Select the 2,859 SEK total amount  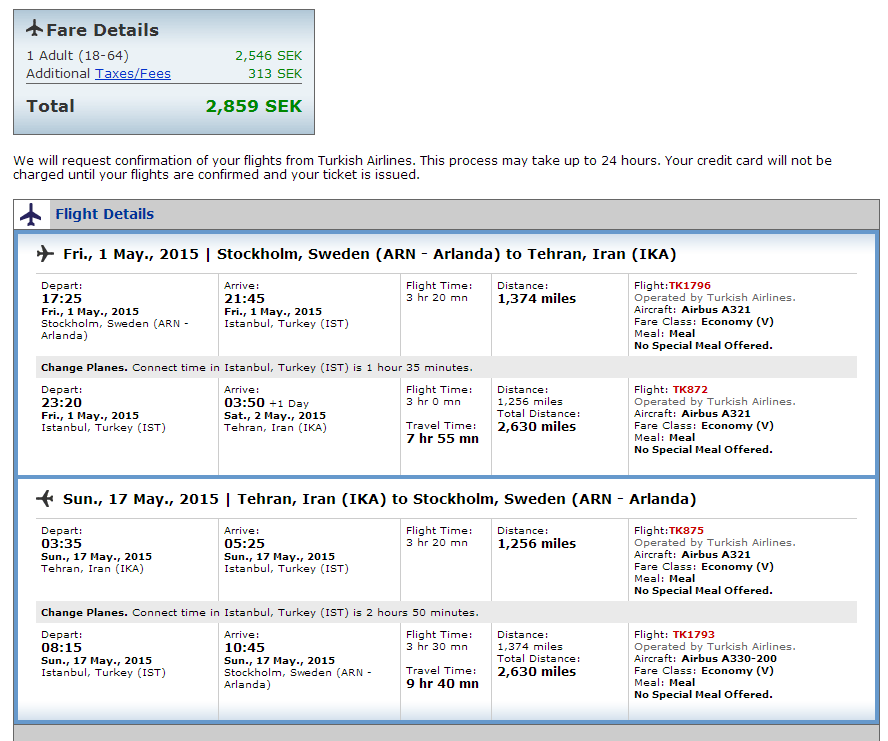pyautogui.click(x=253, y=106)
